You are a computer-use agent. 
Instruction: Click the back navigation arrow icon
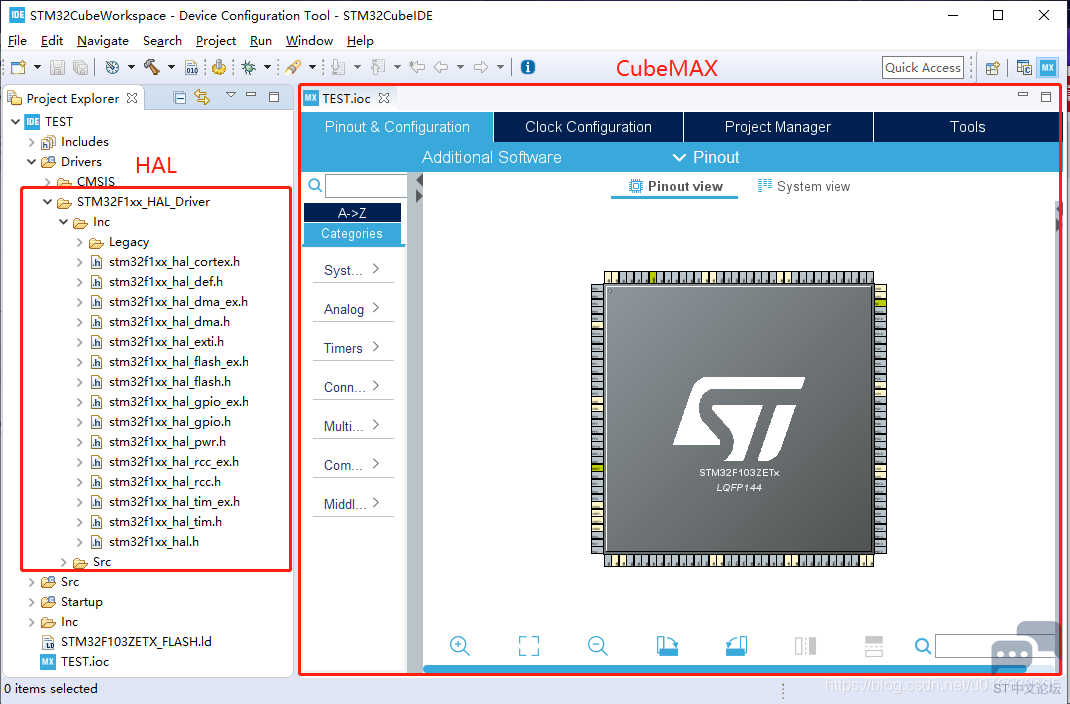442,67
